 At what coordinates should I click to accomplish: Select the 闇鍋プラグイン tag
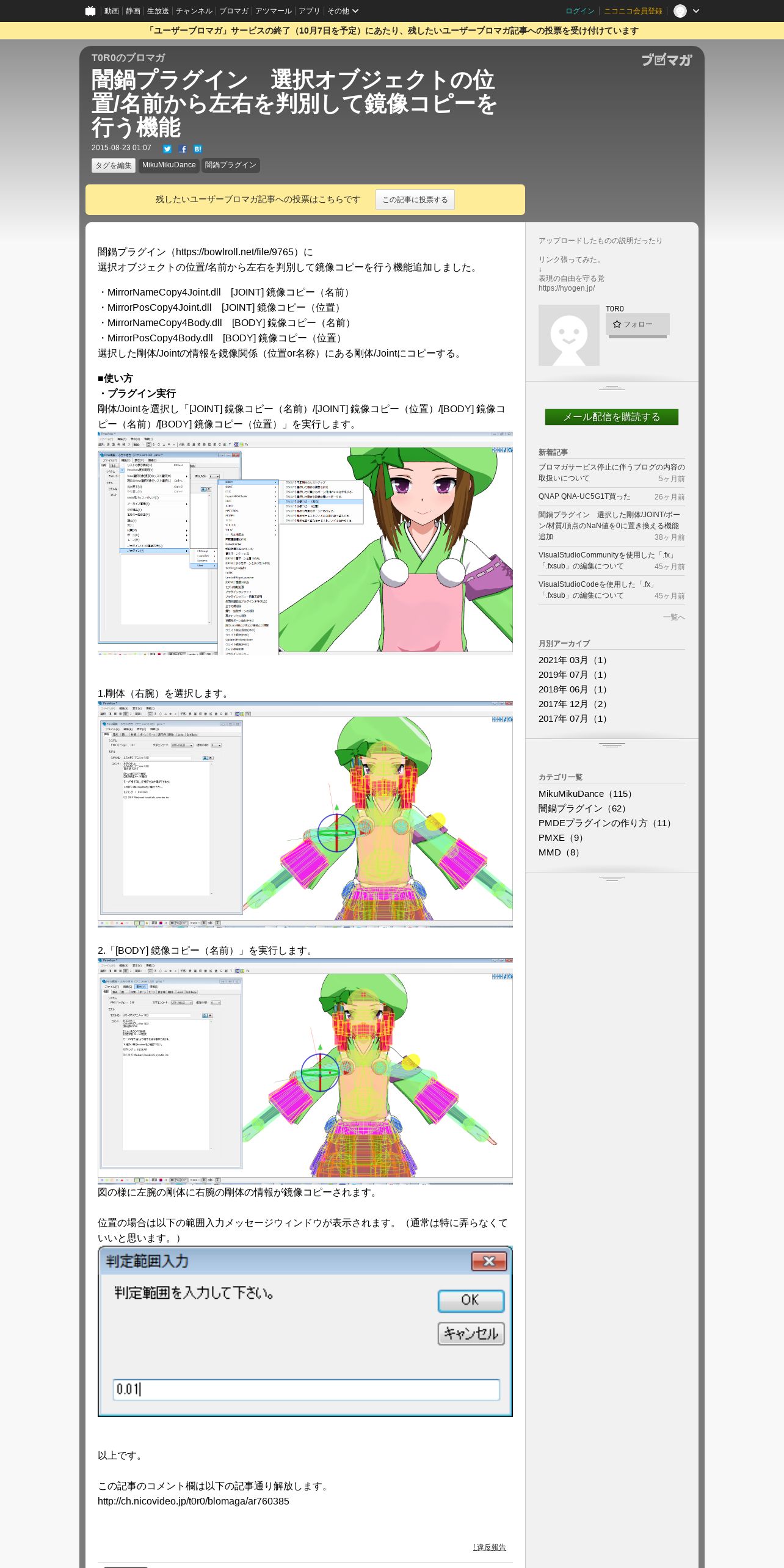231,165
